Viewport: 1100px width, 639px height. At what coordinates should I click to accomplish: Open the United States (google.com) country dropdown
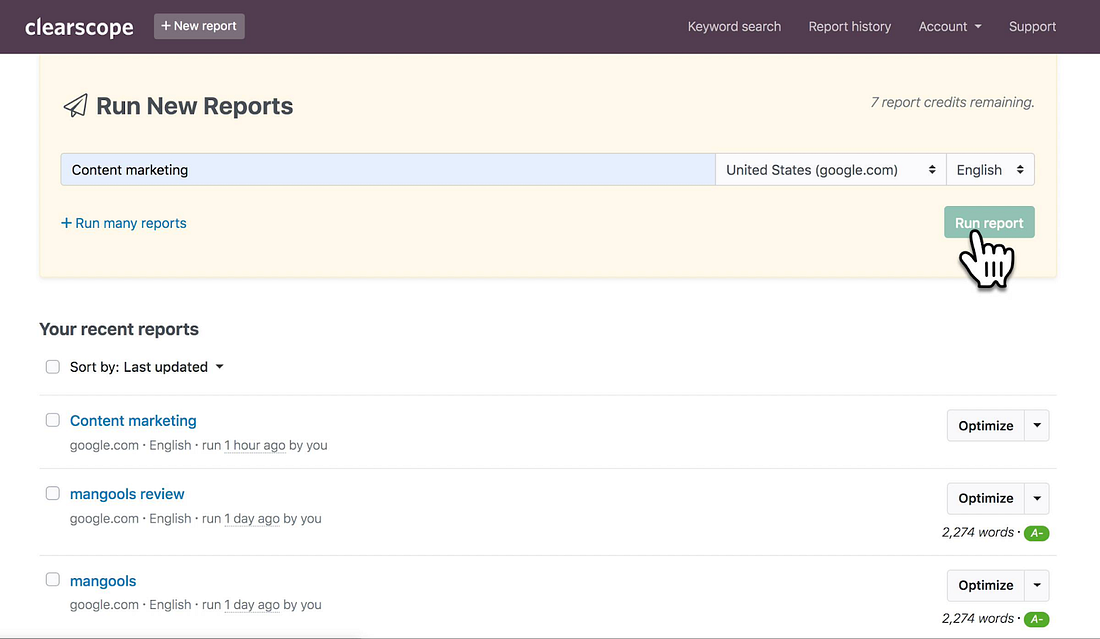[831, 170]
